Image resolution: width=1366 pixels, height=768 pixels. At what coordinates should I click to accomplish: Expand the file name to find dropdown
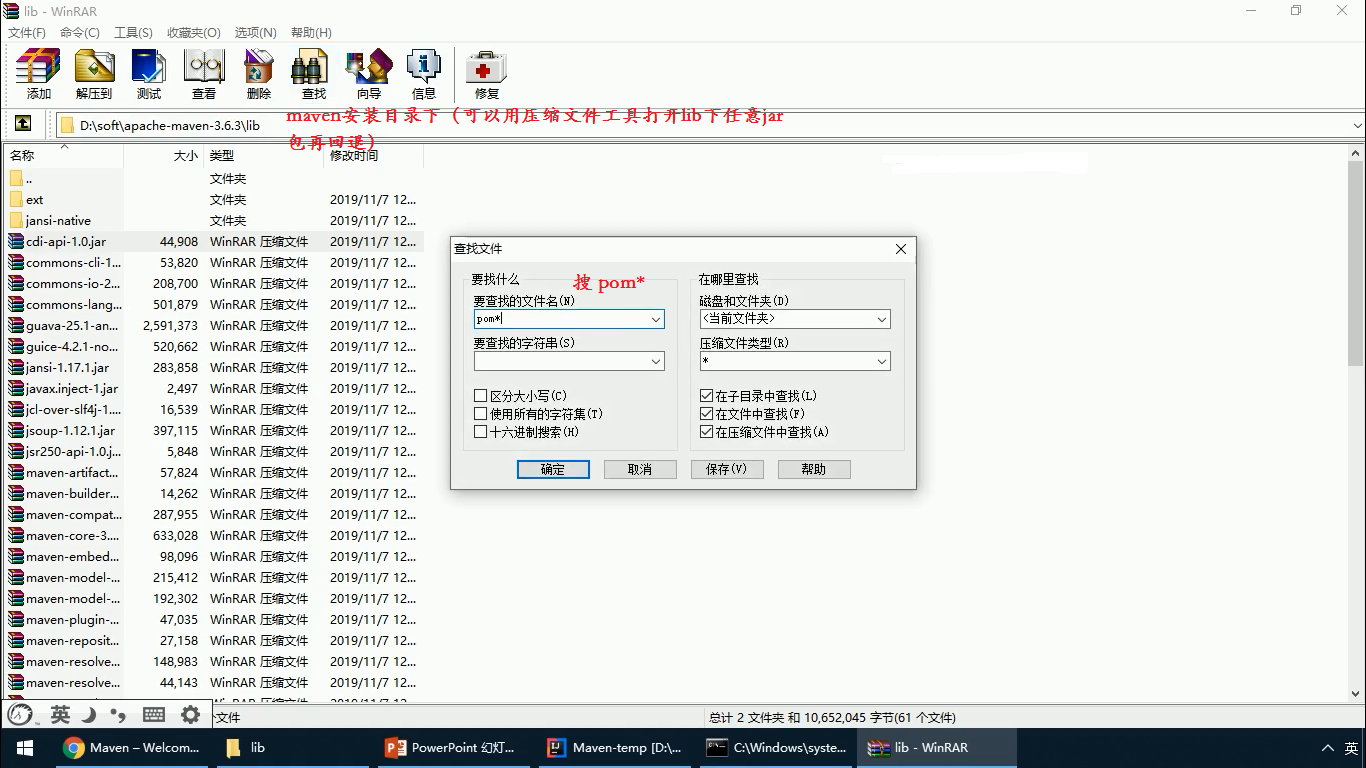[x=656, y=319]
